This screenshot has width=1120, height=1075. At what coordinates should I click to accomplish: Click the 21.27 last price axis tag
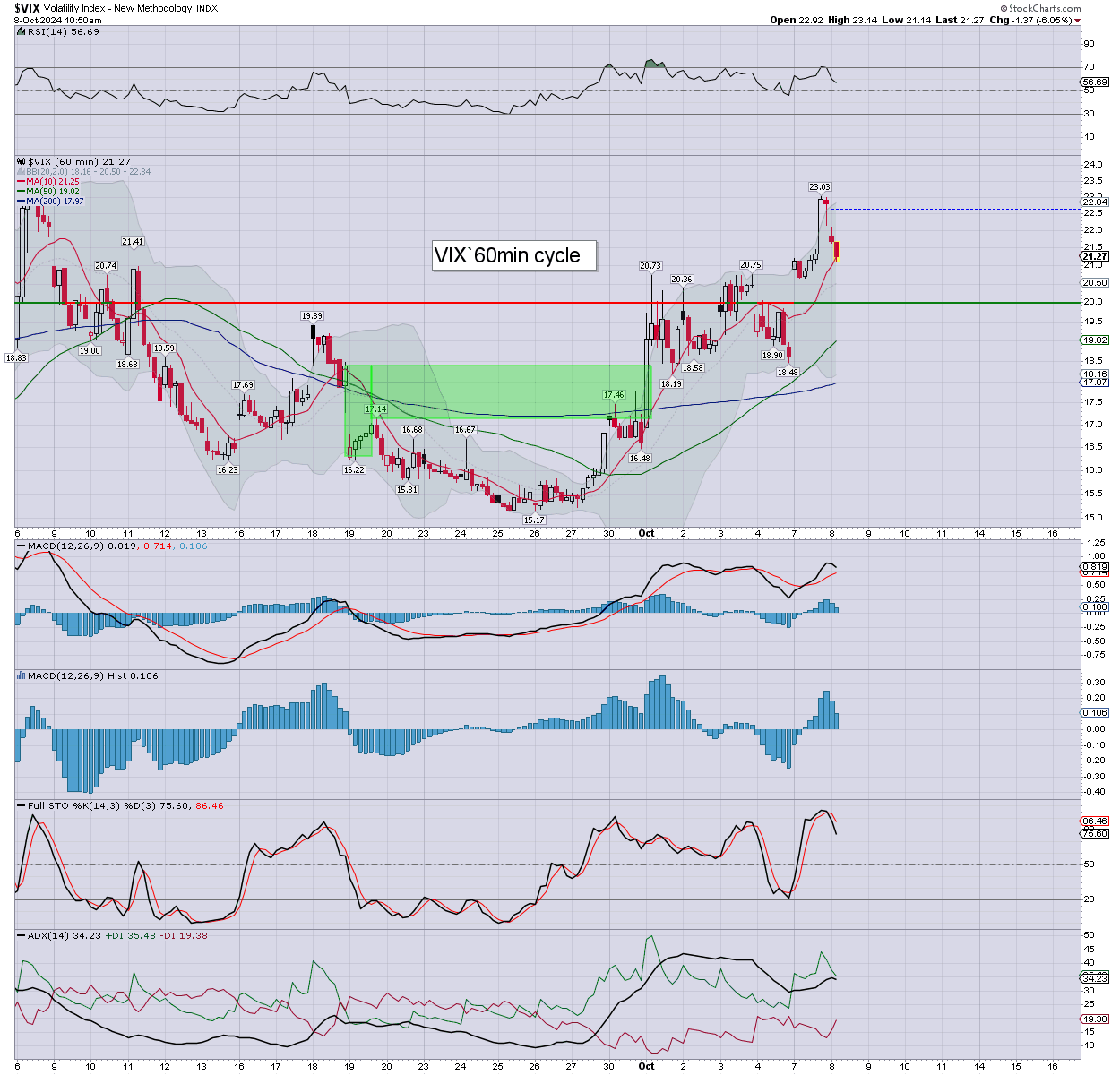point(1095,256)
